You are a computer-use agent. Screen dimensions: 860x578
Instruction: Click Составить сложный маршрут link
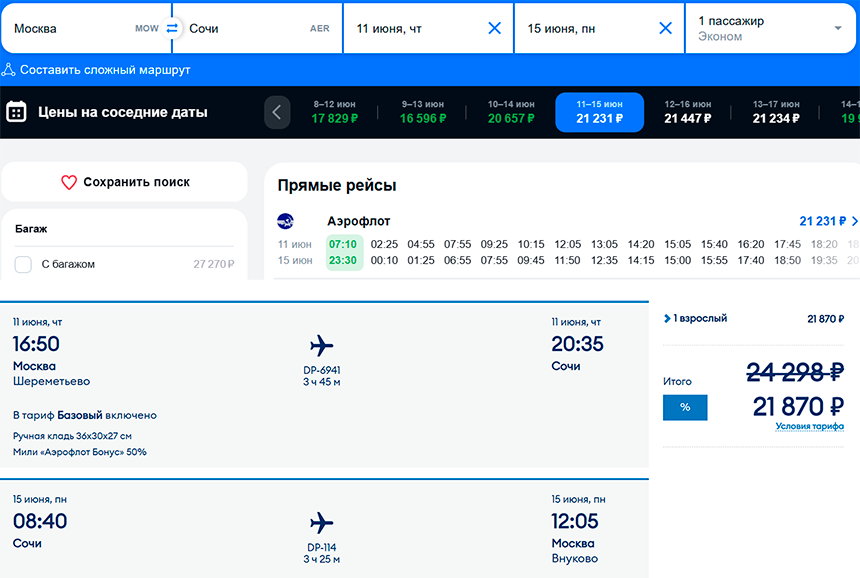coord(105,70)
